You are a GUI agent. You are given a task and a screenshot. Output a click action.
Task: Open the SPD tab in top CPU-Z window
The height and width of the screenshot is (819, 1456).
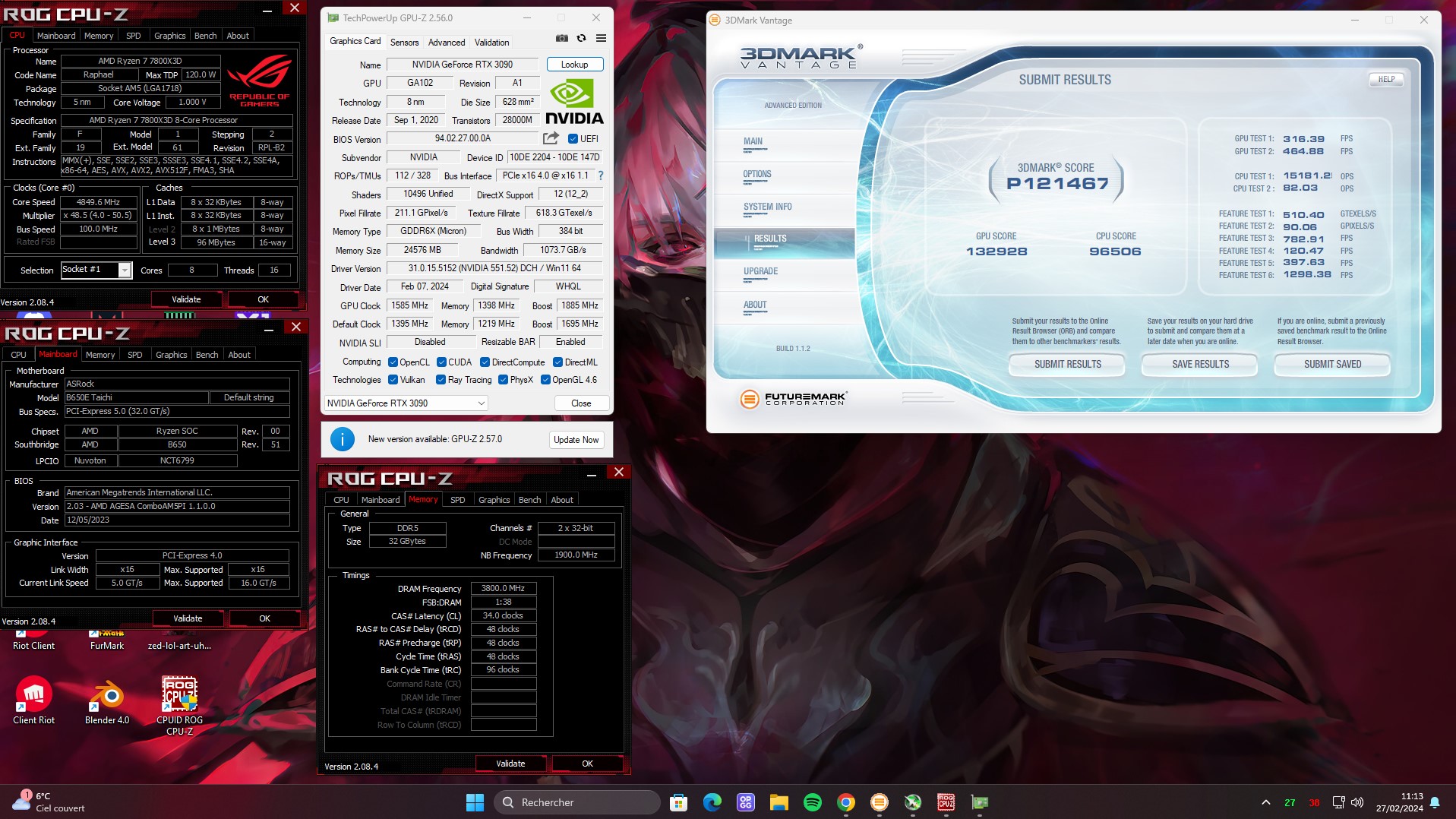point(133,36)
